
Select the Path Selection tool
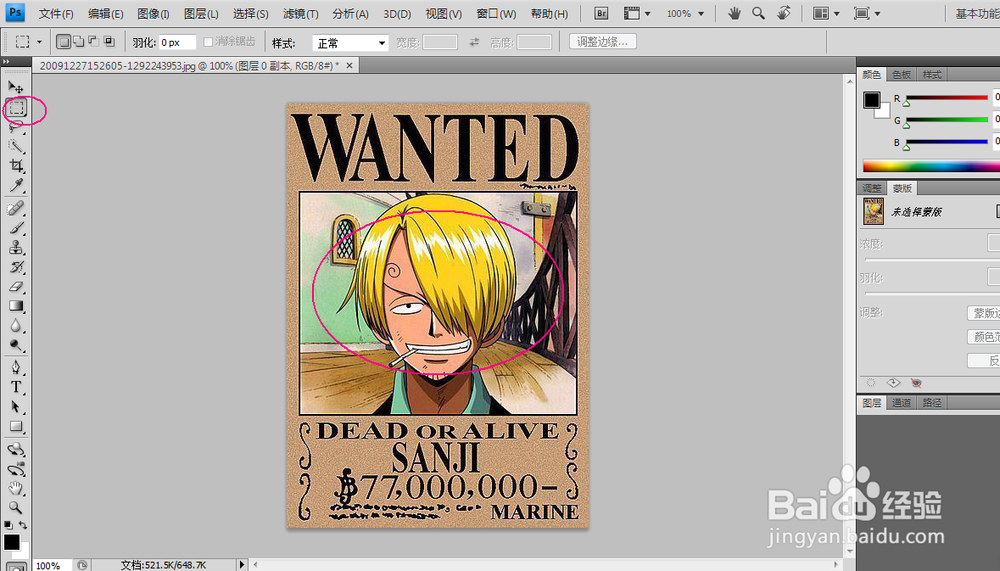click(x=16, y=407)
